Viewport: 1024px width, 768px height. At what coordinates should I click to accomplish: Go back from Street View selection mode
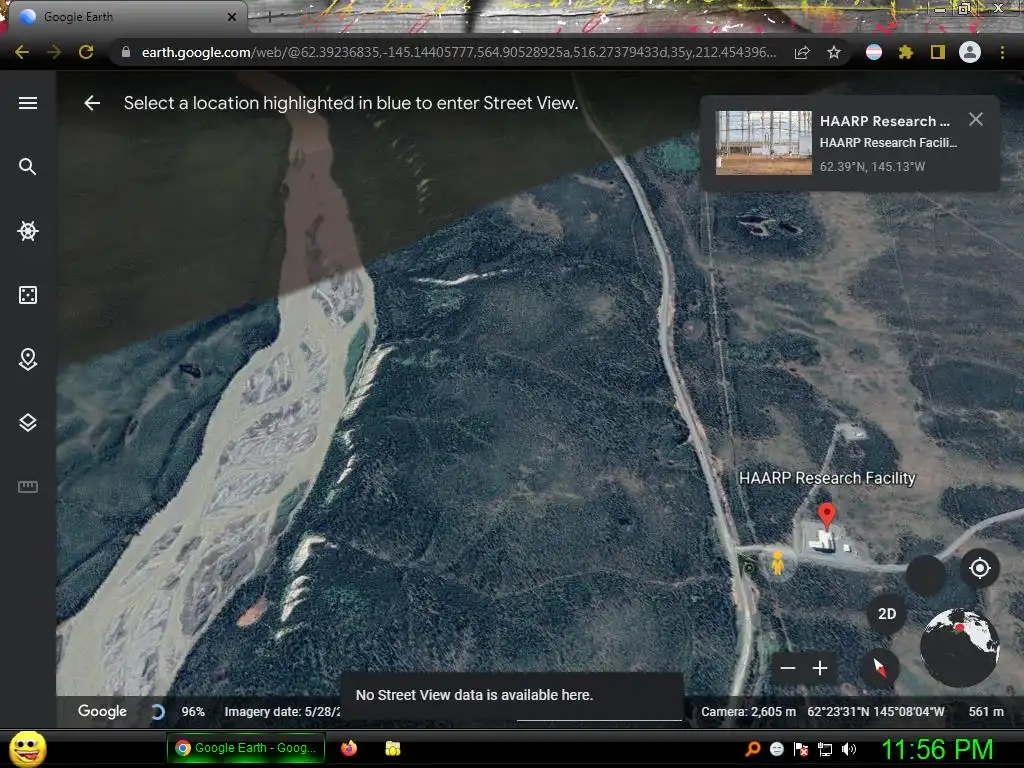pyautogui.click(x=92, y=103)
